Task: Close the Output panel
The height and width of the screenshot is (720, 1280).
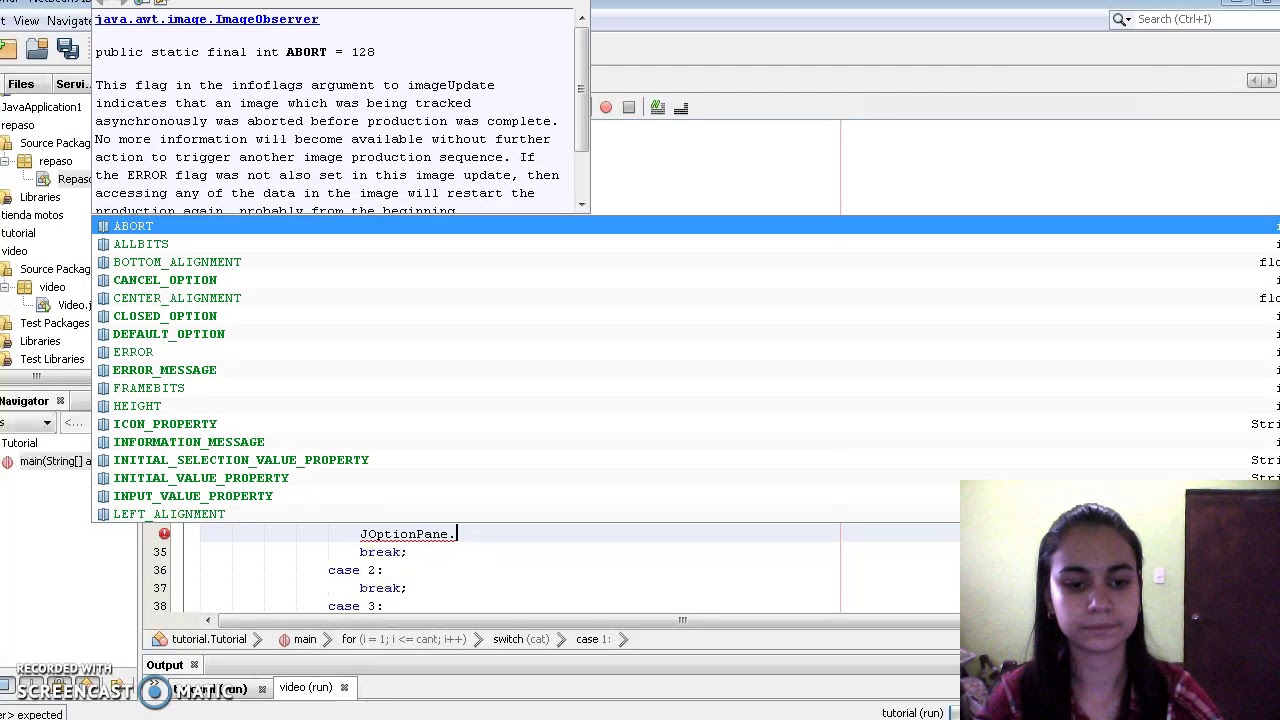Action: coord(194,665)
